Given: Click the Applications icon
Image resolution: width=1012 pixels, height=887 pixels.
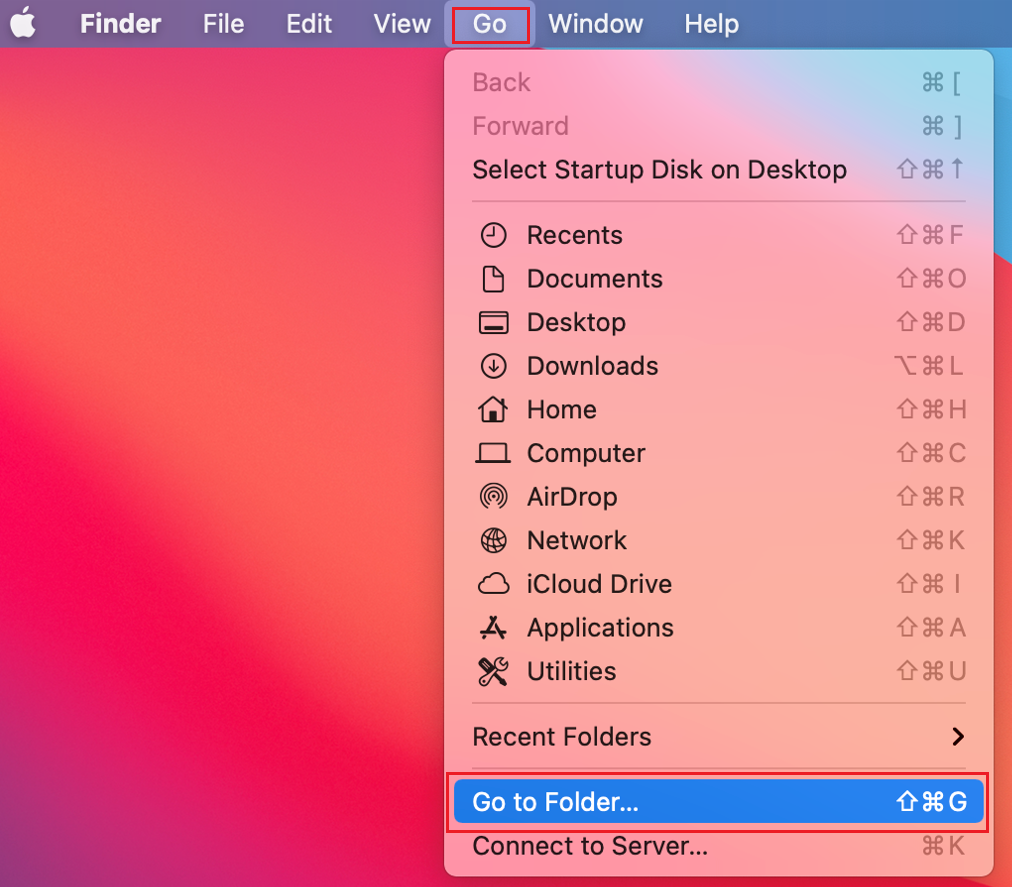Looking at the screenshot, I should 493,628.
